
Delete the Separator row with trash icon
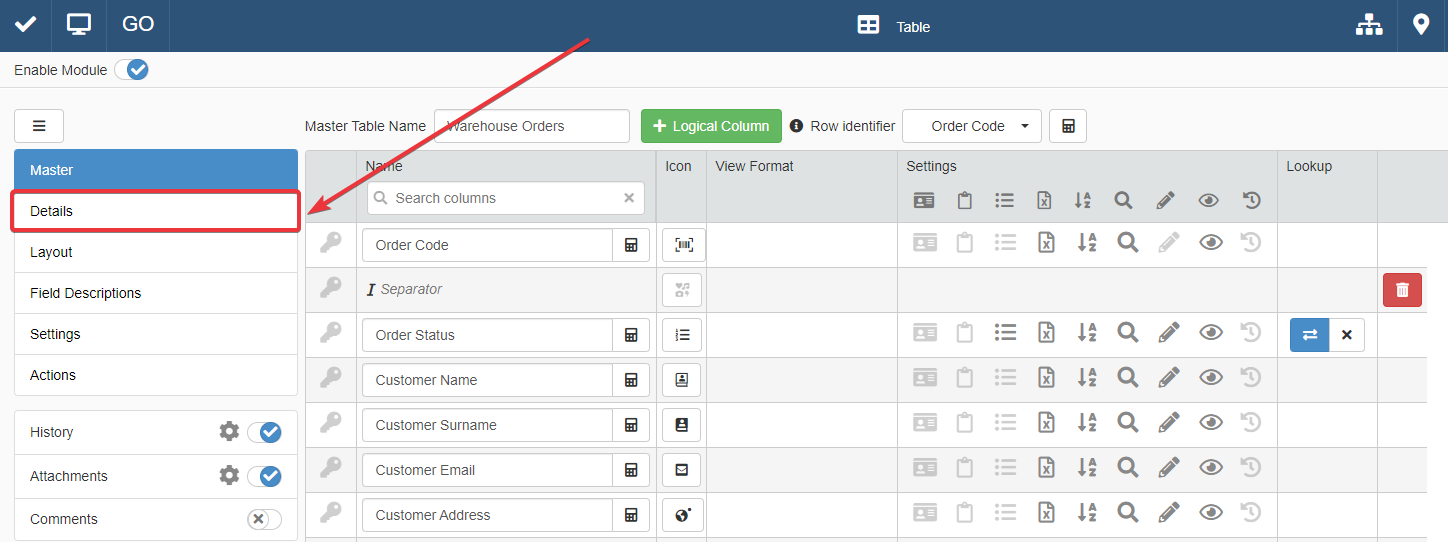[x=1402, y=290]
